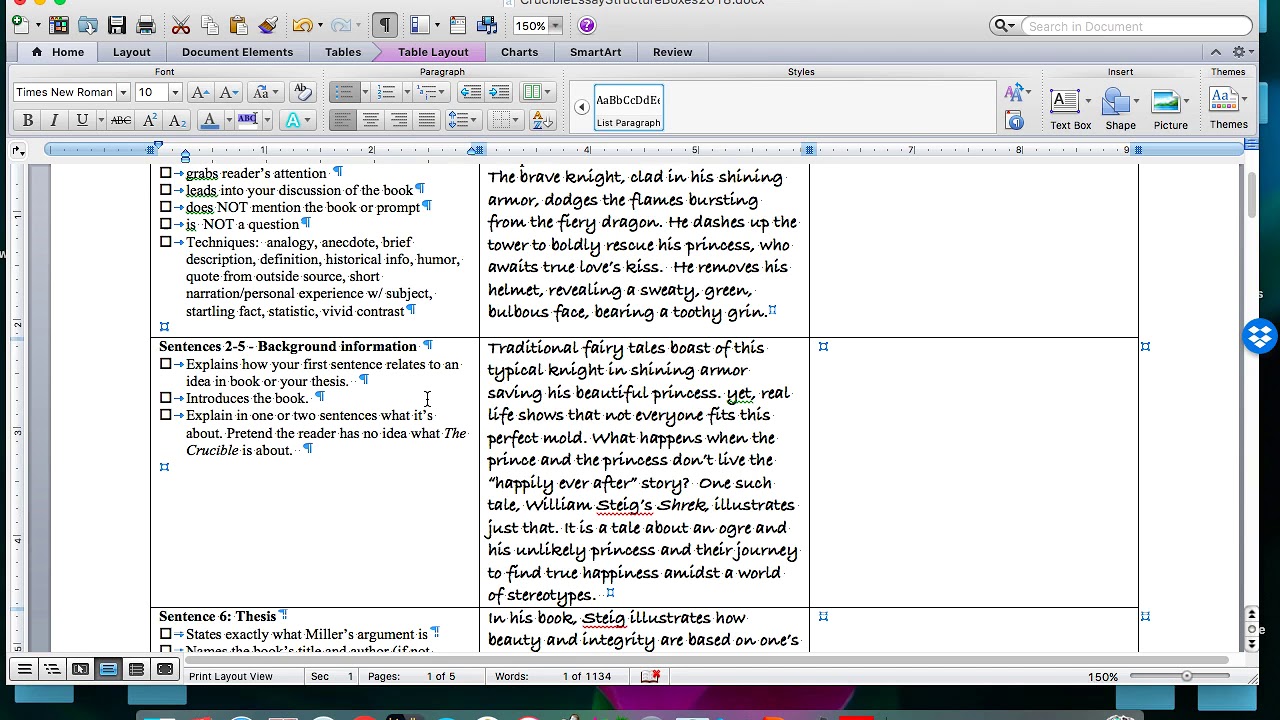
Task: Check the 'Introduces the book' checkbox
Action: pos(165,398)
